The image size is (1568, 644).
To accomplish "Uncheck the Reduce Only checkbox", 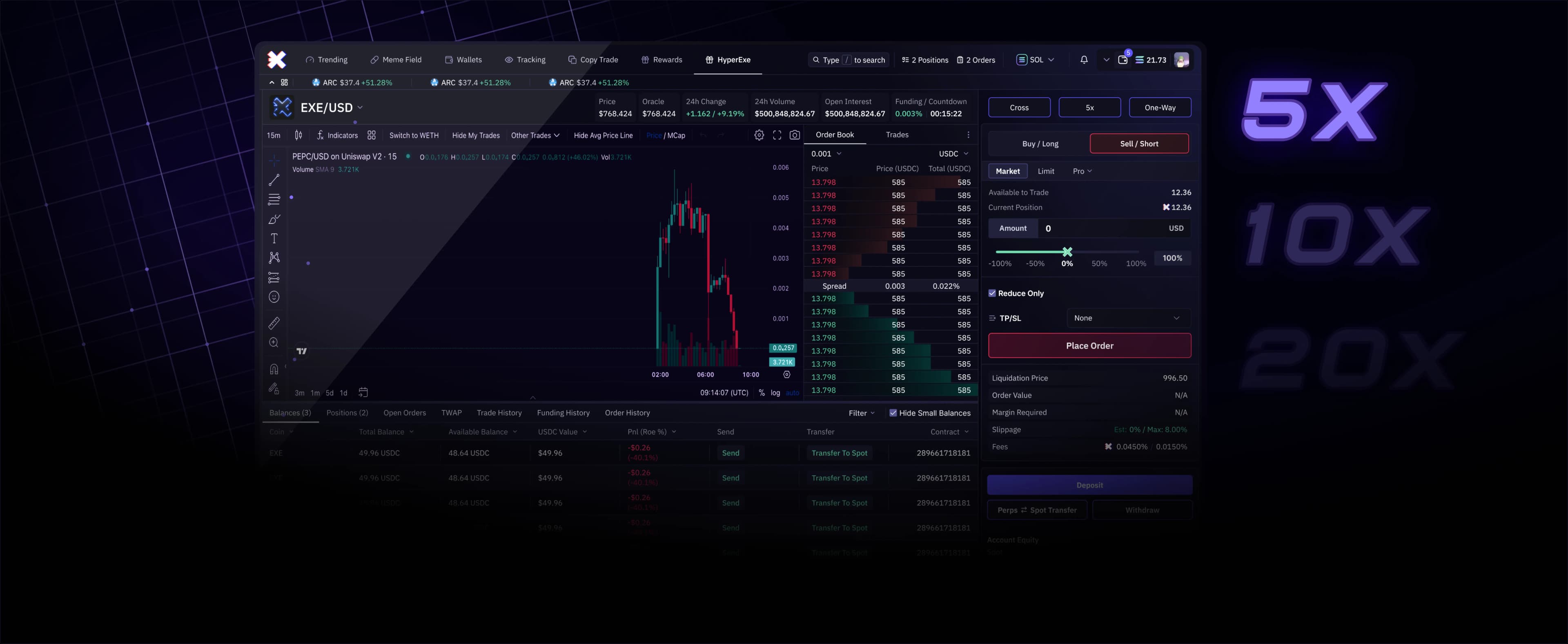I will tap(992, 293).
